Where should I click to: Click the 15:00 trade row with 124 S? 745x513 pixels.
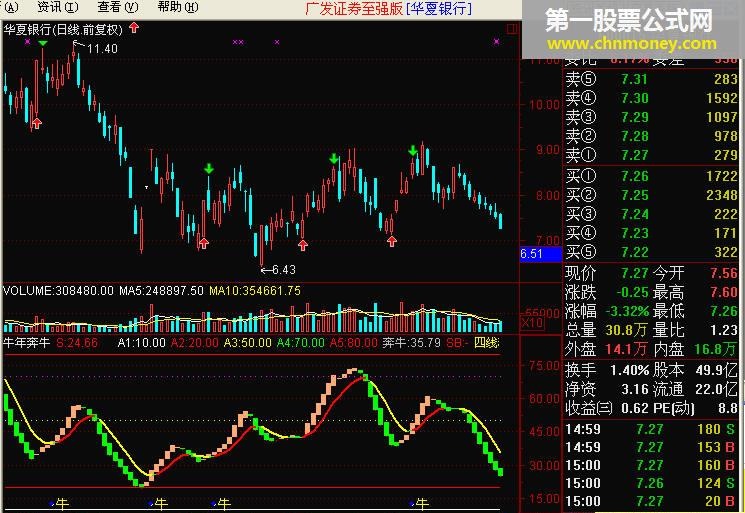[650, 484]
